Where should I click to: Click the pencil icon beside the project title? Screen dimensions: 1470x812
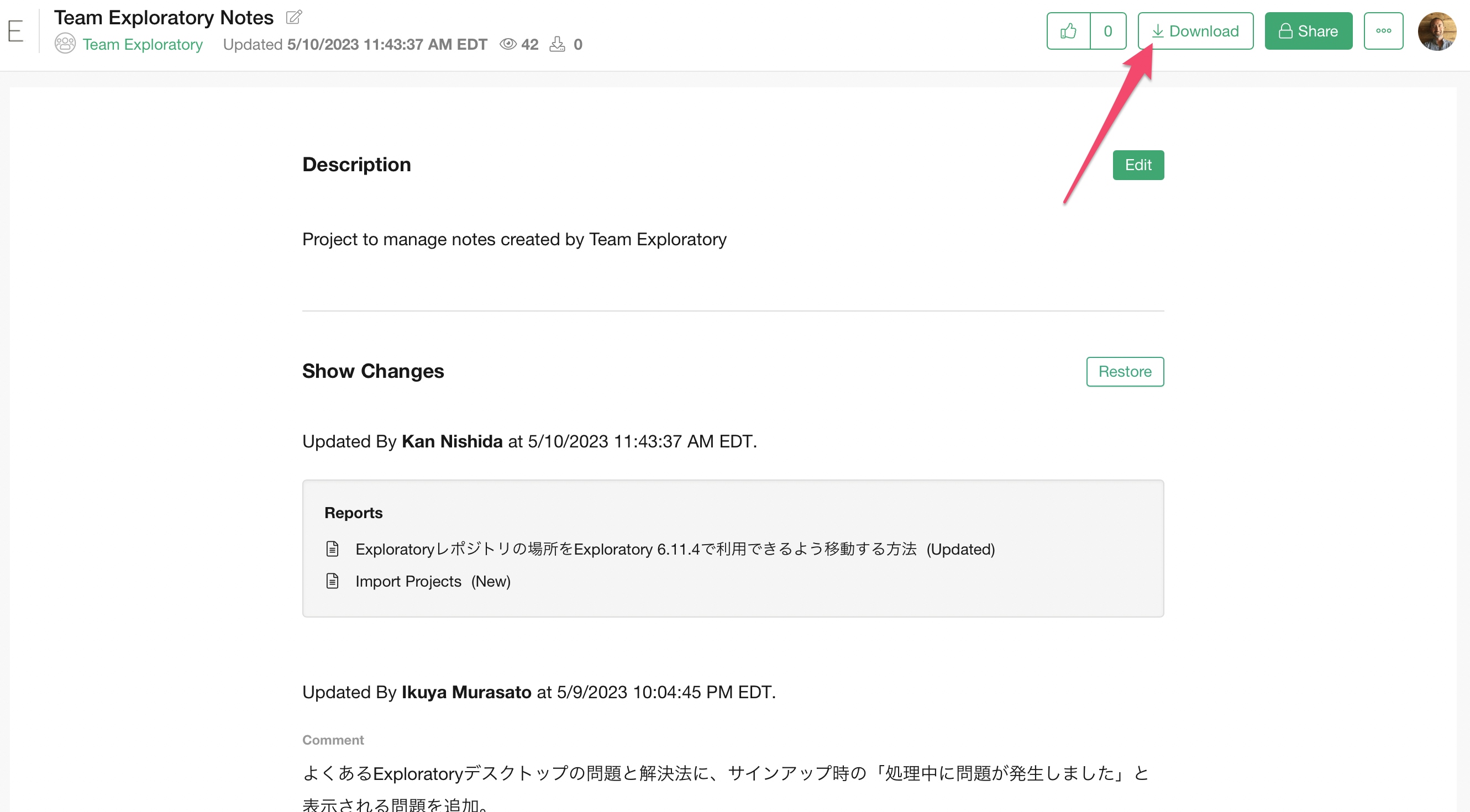(293, 17)
